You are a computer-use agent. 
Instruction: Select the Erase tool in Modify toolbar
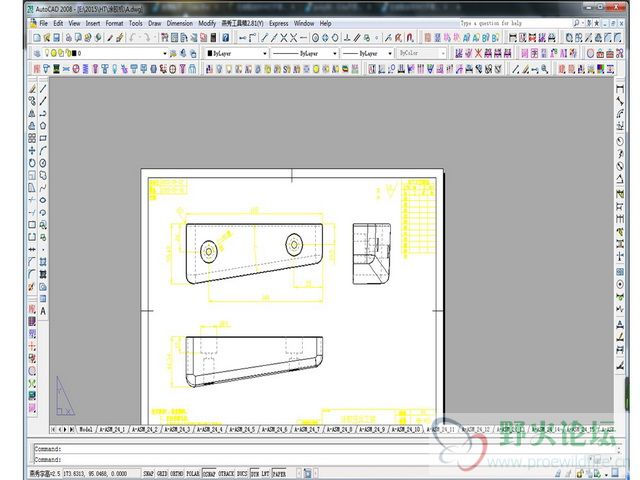point(32,89)
